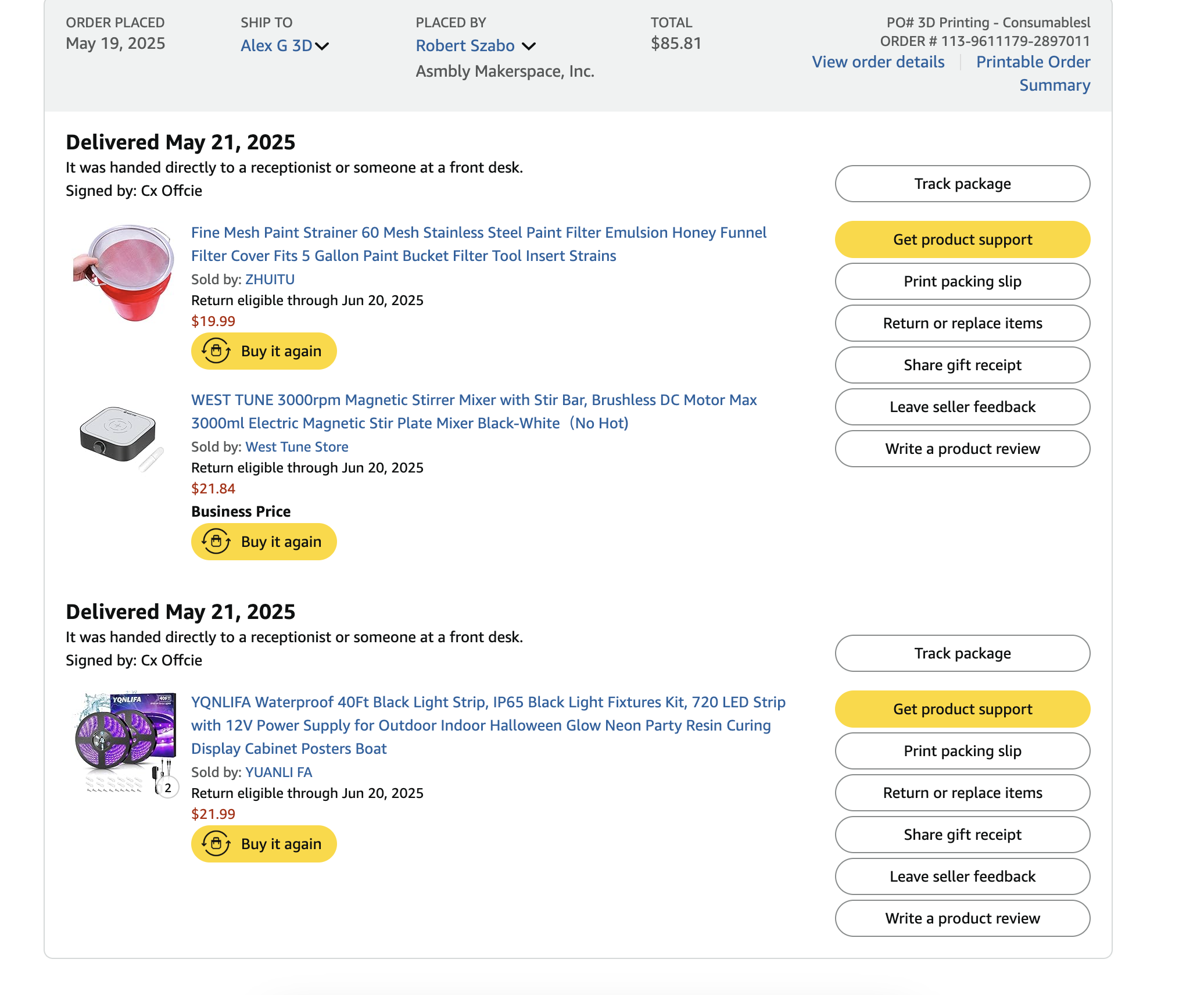Click Print packing slip for the second shipment

tap(962, 751)
